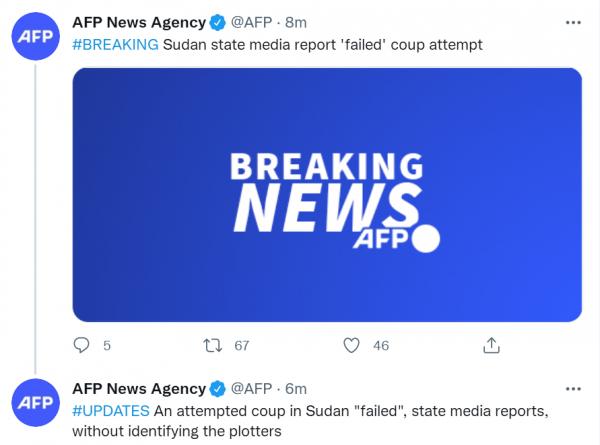Screen dimensions: 600x445
Task: Reply to the Sudan 'failed' coup tweet
Action: tap(82, 345)
